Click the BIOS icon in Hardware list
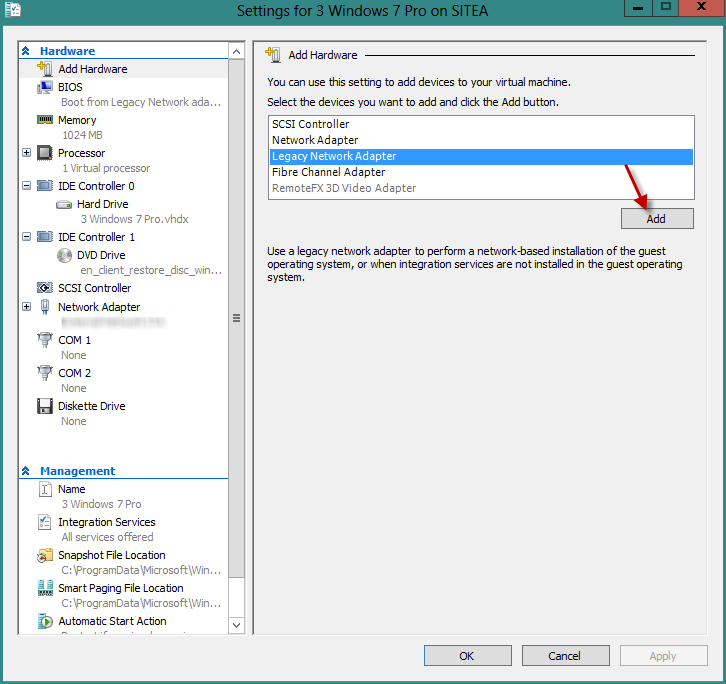This screenshot has height=684, width=726. pos(45,88)
